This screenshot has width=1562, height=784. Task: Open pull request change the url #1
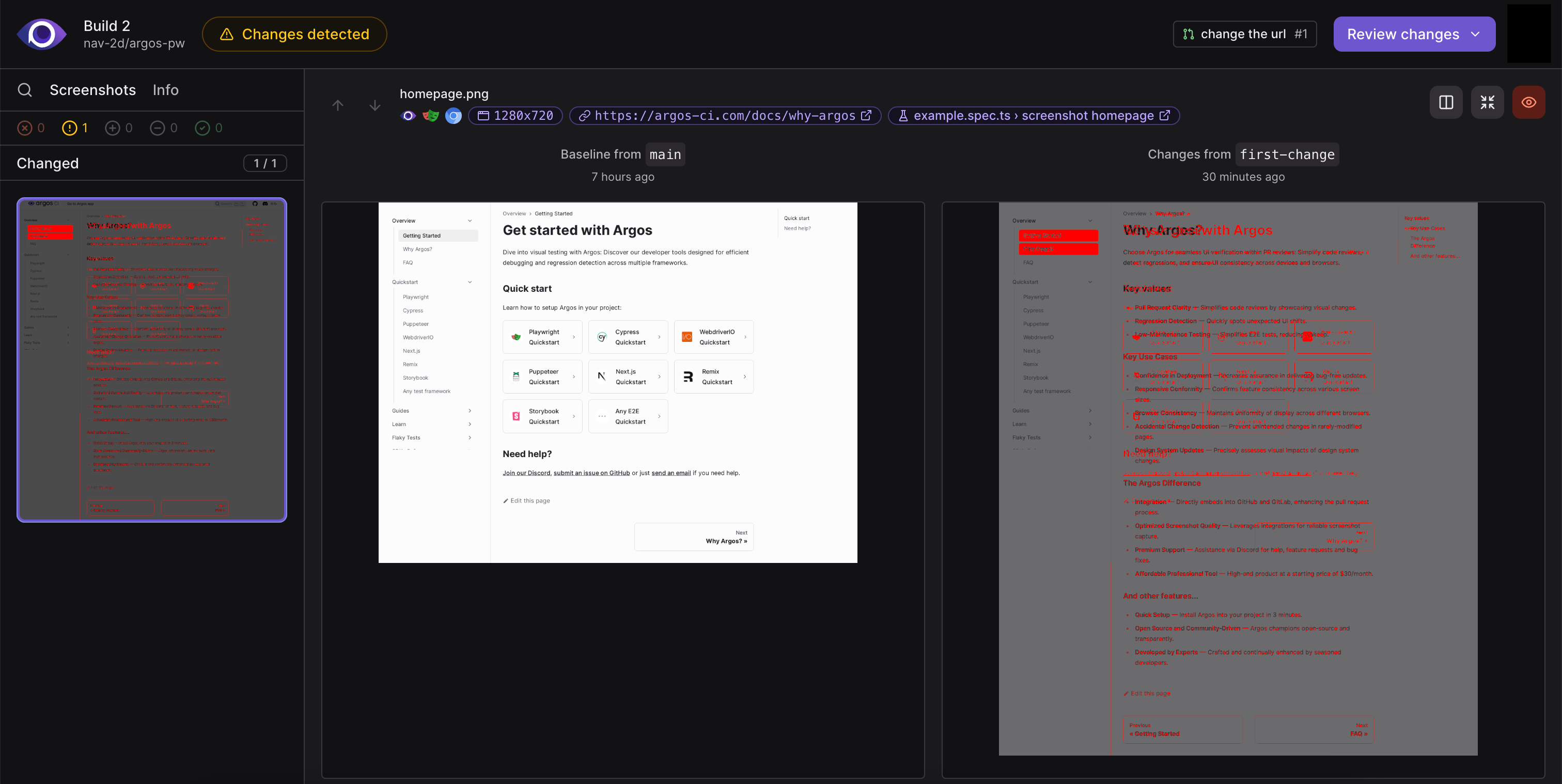[1244, 34]
